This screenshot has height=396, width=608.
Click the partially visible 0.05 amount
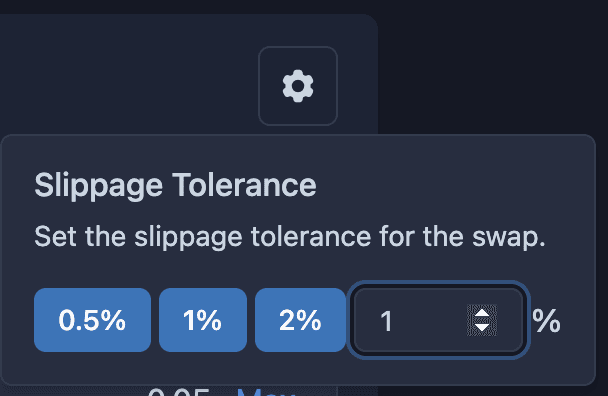tap(179, 391)
